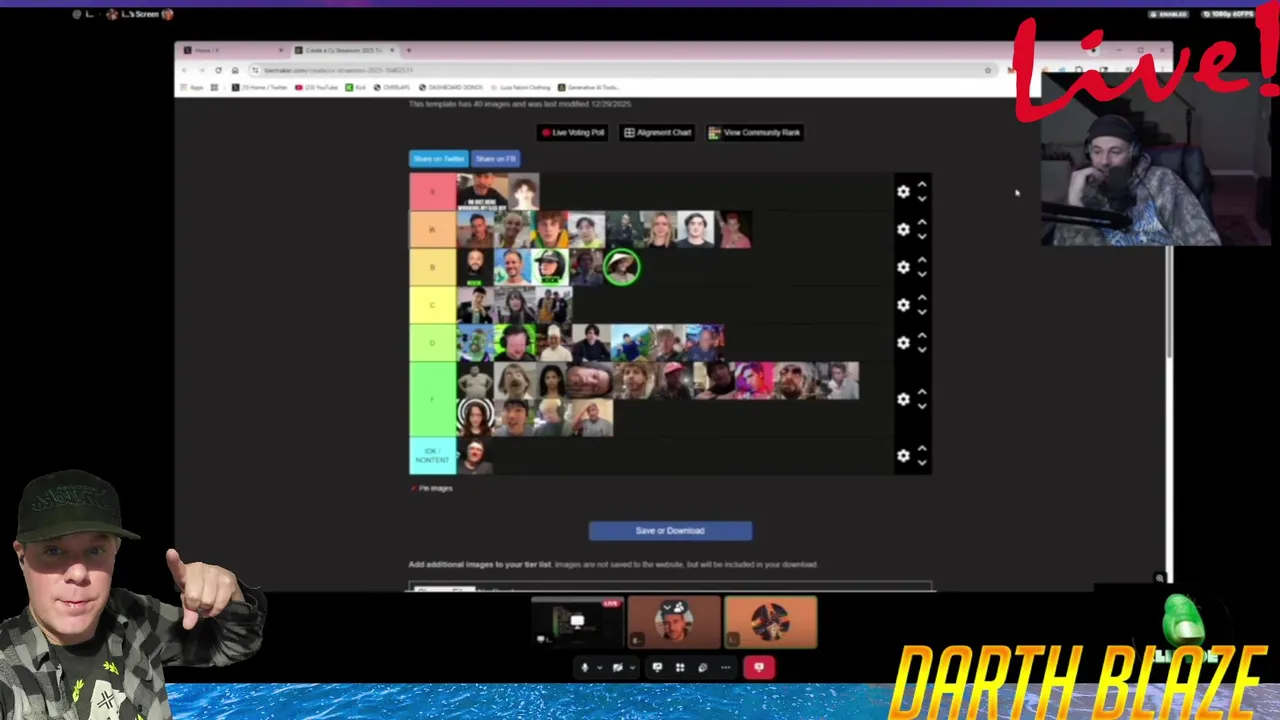Open the Luca Faloni Clothing bookmark
This screenshot has width=1280, height=720.
click(x=520, y=88)
